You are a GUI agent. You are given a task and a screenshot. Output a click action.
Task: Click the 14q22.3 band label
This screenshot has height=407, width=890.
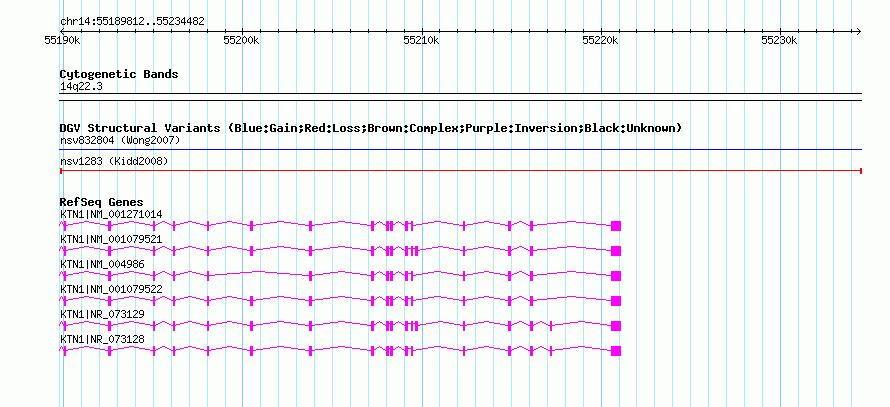click(81, 87)
